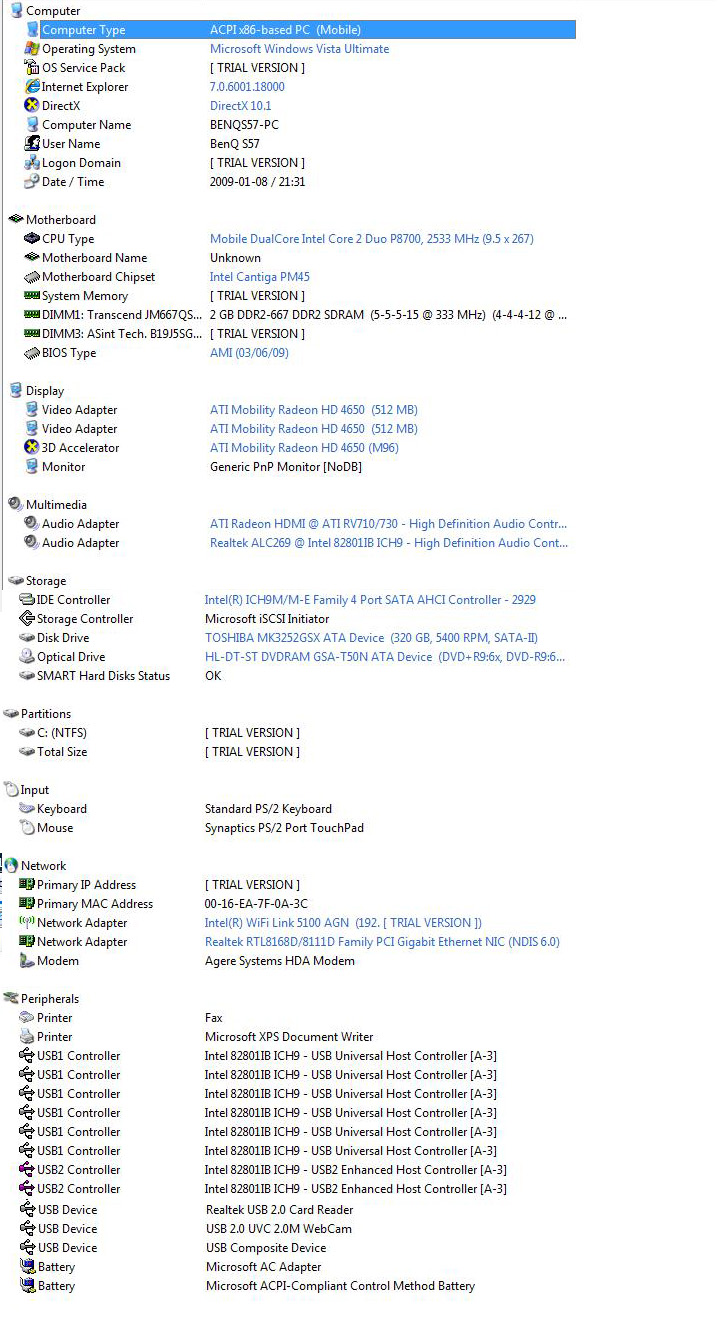Select the Synaptics PS/2 Port TouchPad value
Screen dimensions: 720x1335
click(284, 828)
